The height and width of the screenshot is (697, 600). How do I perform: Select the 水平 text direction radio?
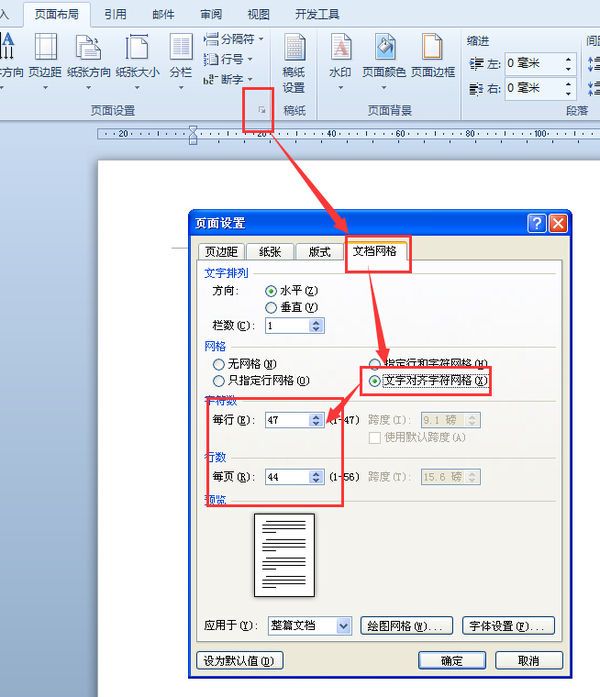(271, 291)
